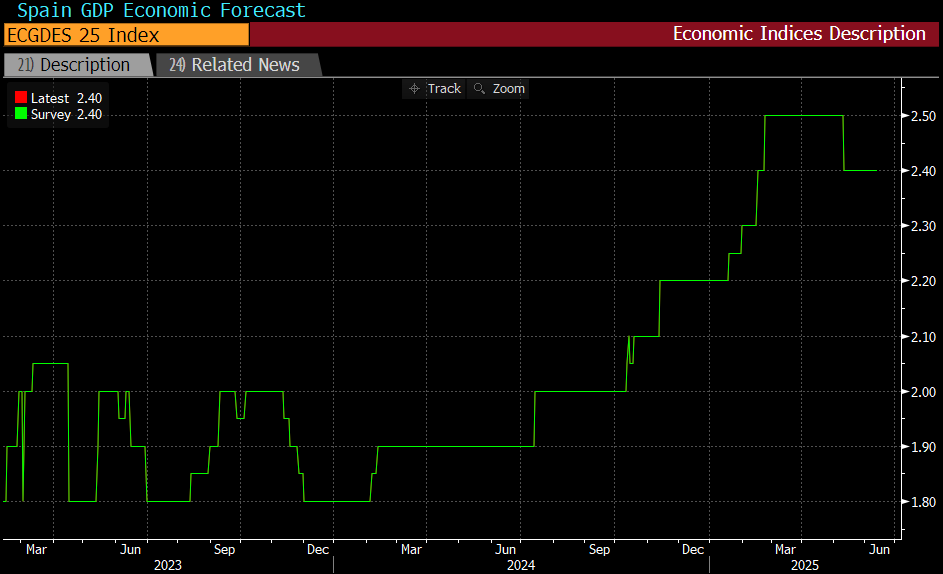The width and height of the screenshot is (943, 574).
Task: Click the 2023 year label on x-axis
Action: coord(166,565)
